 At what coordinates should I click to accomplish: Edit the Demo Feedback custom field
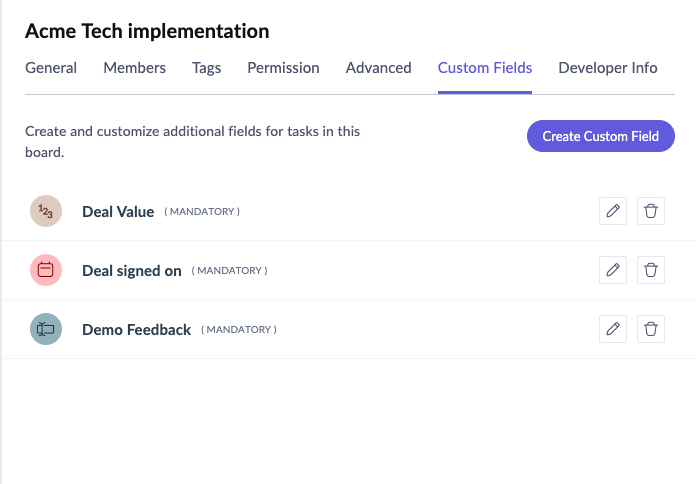(x=613, y=329)
